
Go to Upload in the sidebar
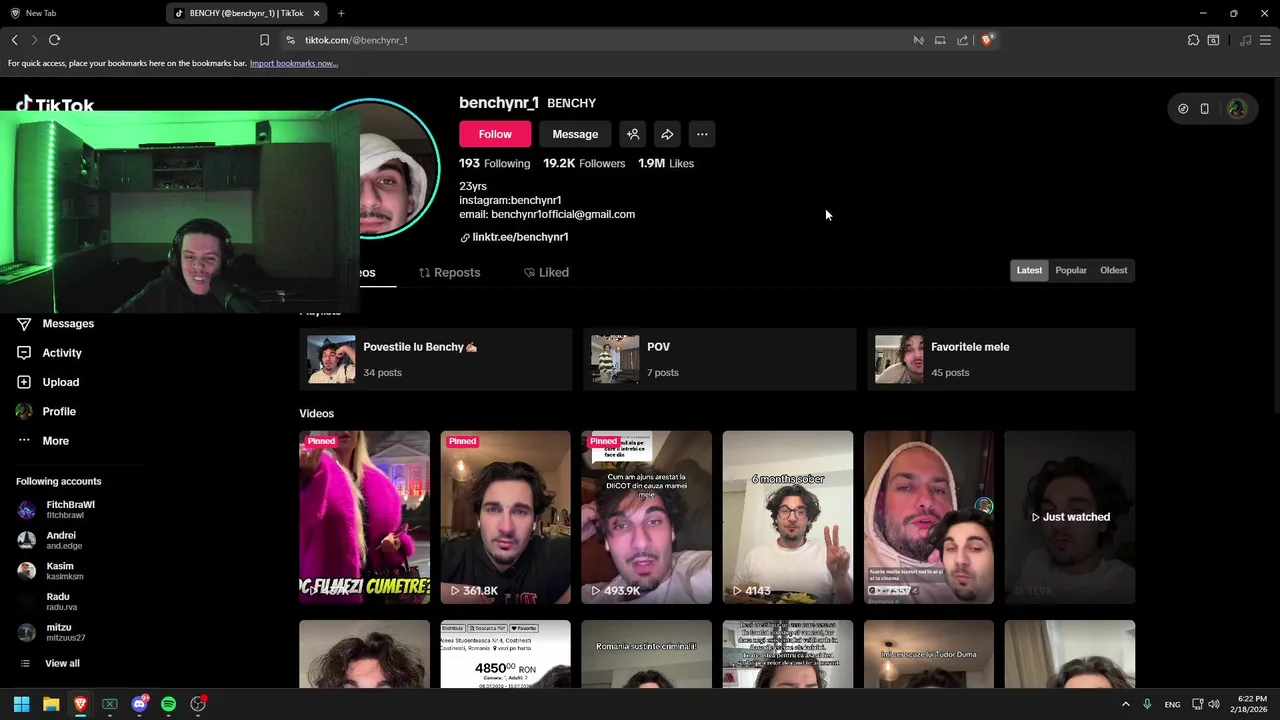point(48,382)
